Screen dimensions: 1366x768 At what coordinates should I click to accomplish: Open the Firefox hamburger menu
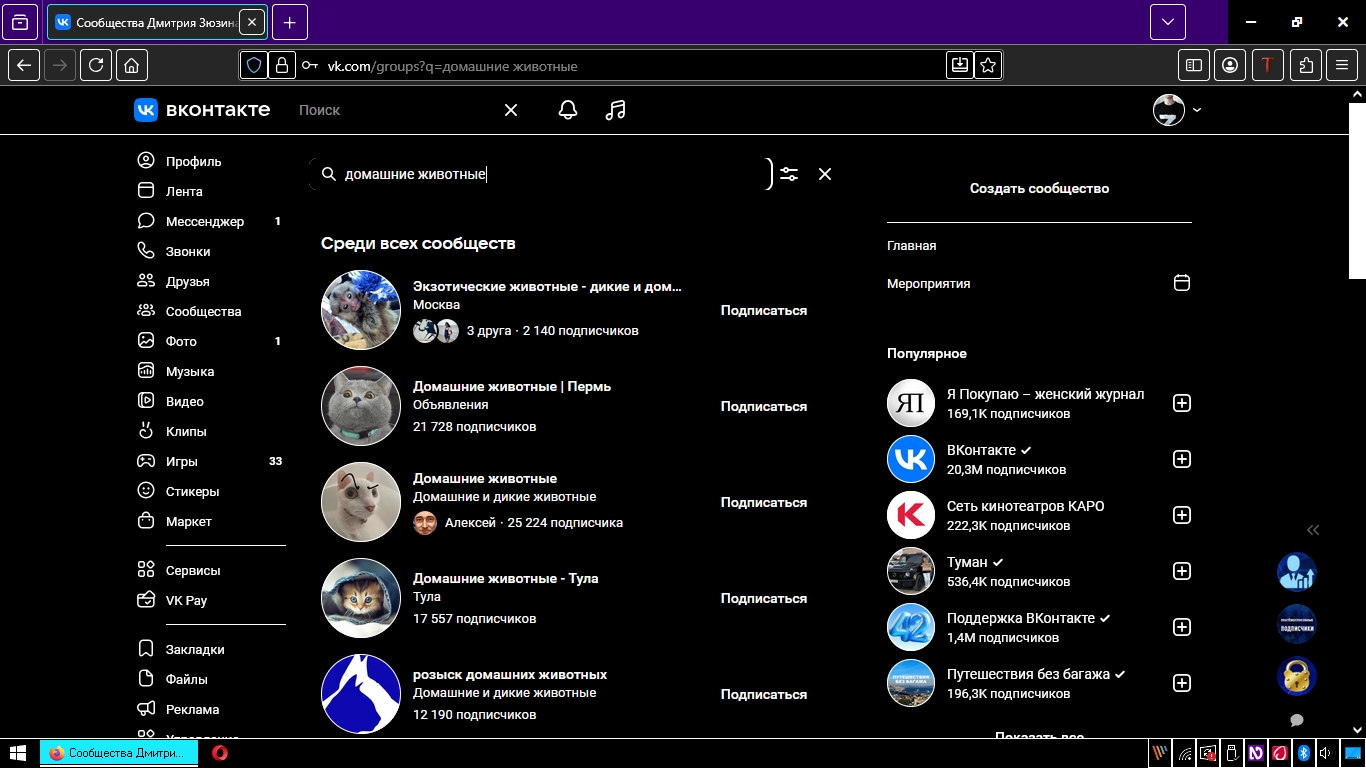pyautogui.click(x=1341, y=65)
